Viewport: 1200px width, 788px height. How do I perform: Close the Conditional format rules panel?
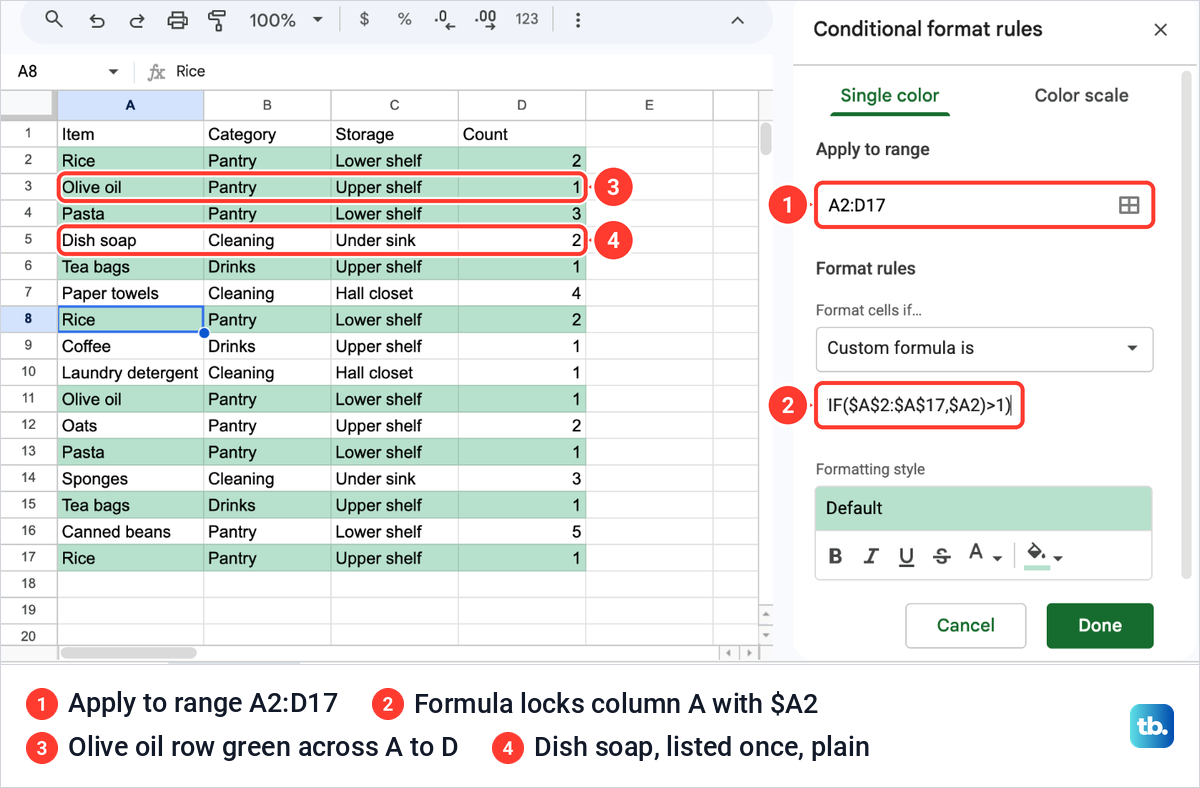point(1161,30)
